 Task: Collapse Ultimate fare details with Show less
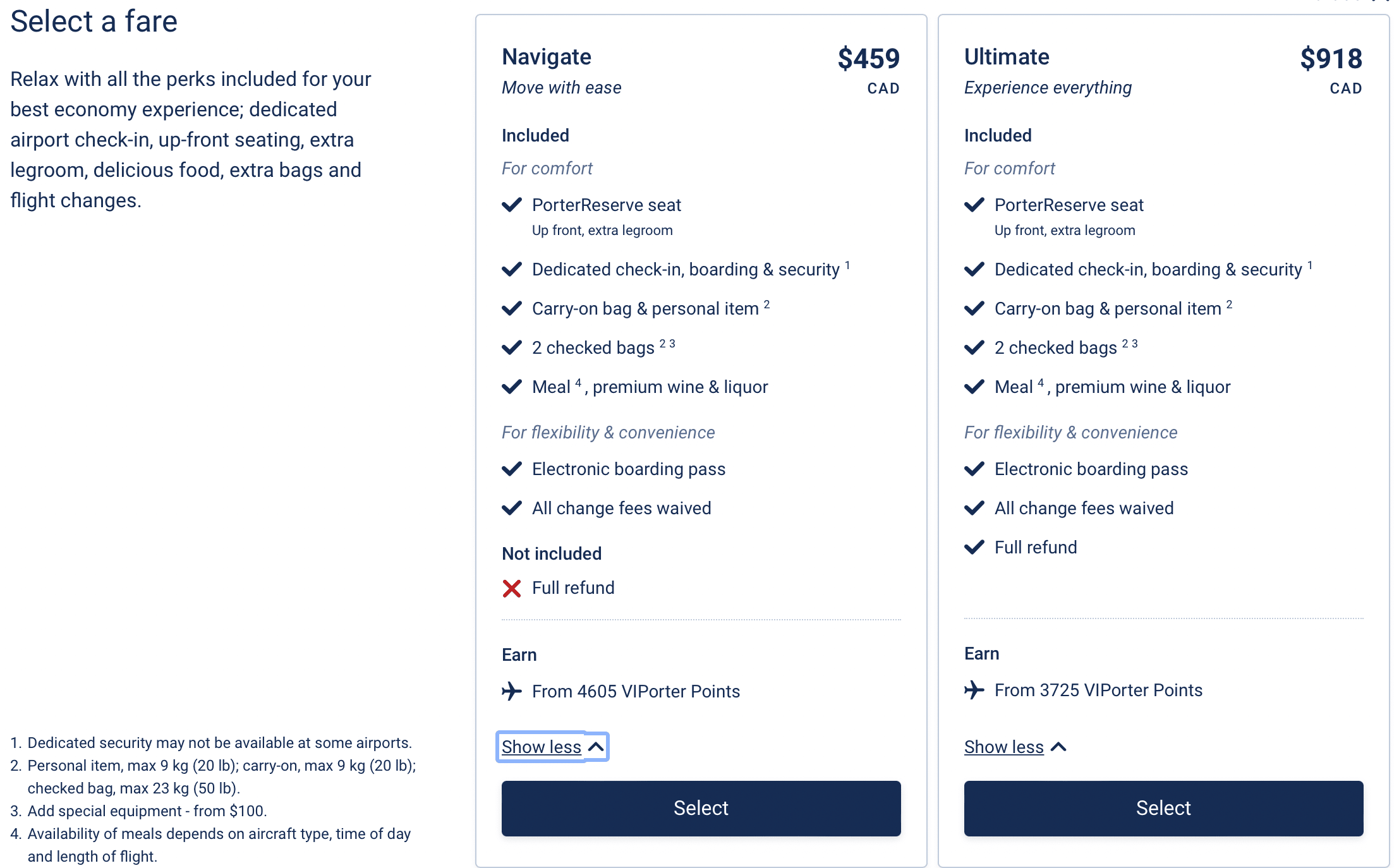[x=1003, y=747]
